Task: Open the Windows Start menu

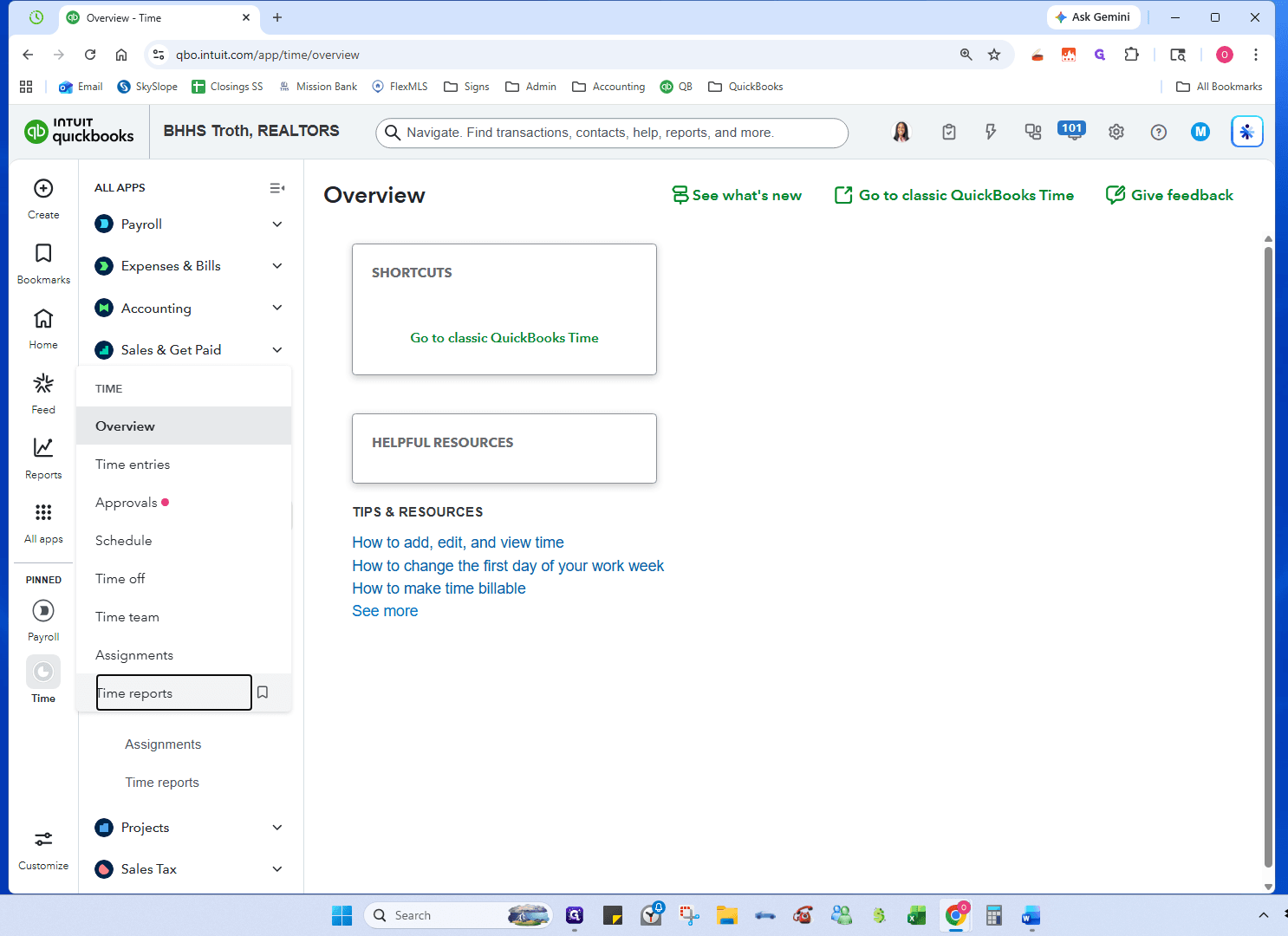Action: tap(342, 915)
